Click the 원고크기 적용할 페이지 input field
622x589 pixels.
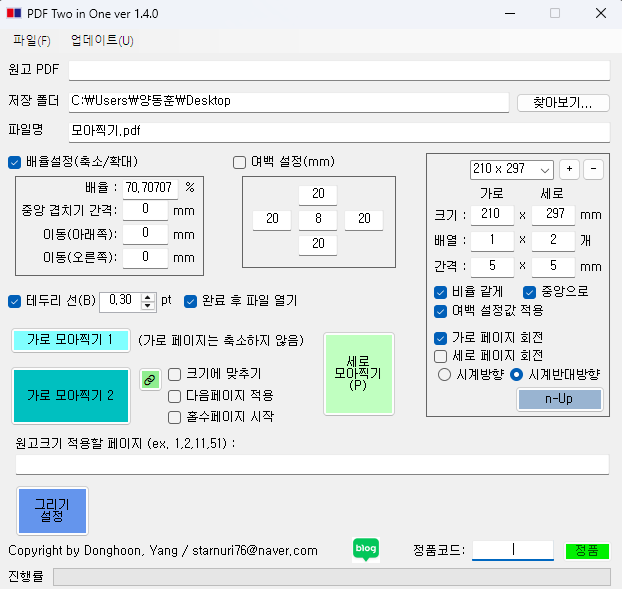coord(312,464)
